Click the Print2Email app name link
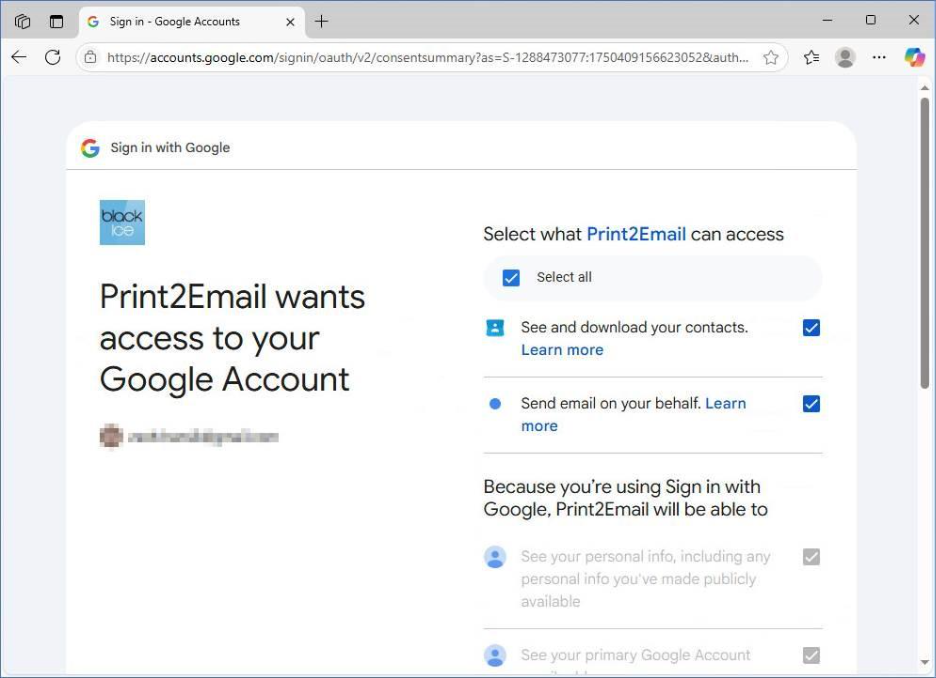Image resolution: width=936 pixels, height=678 pixels. 636,234
